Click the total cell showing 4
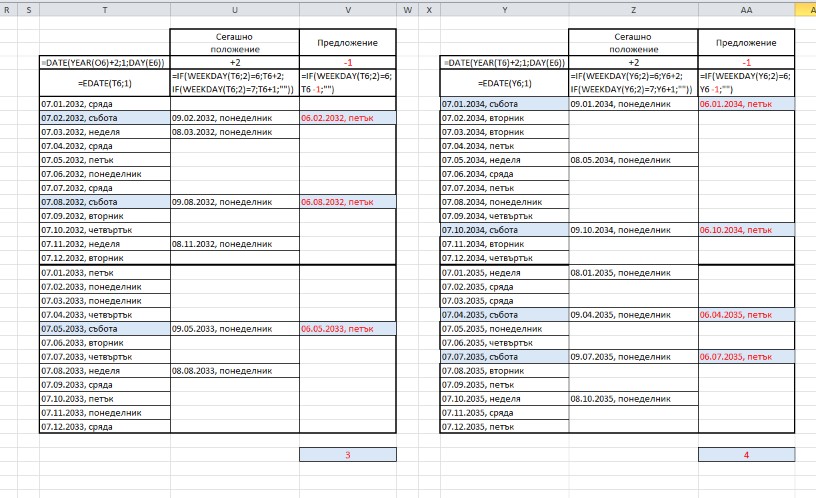816x498 pixels. [x=746, y=455]
